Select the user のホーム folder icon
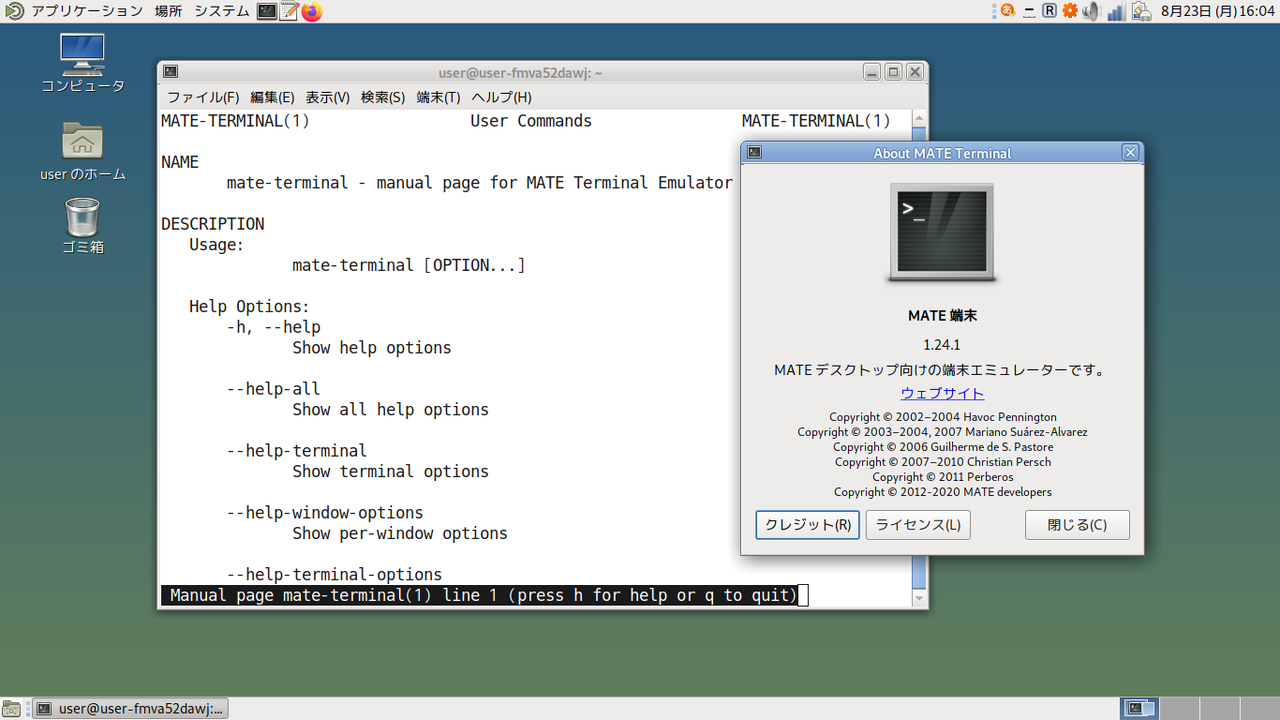The width and height of the screenshot is (1280, 720). pos(83,151)
